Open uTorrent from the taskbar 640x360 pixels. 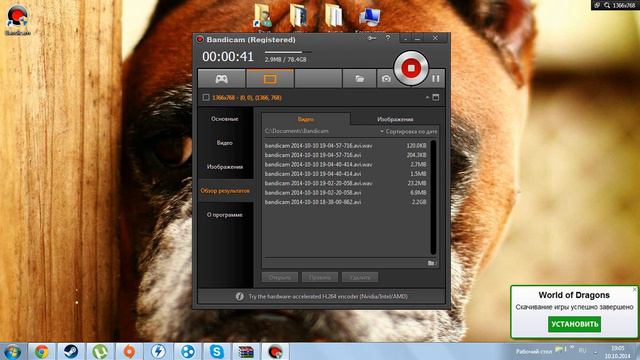coord(100,351)
